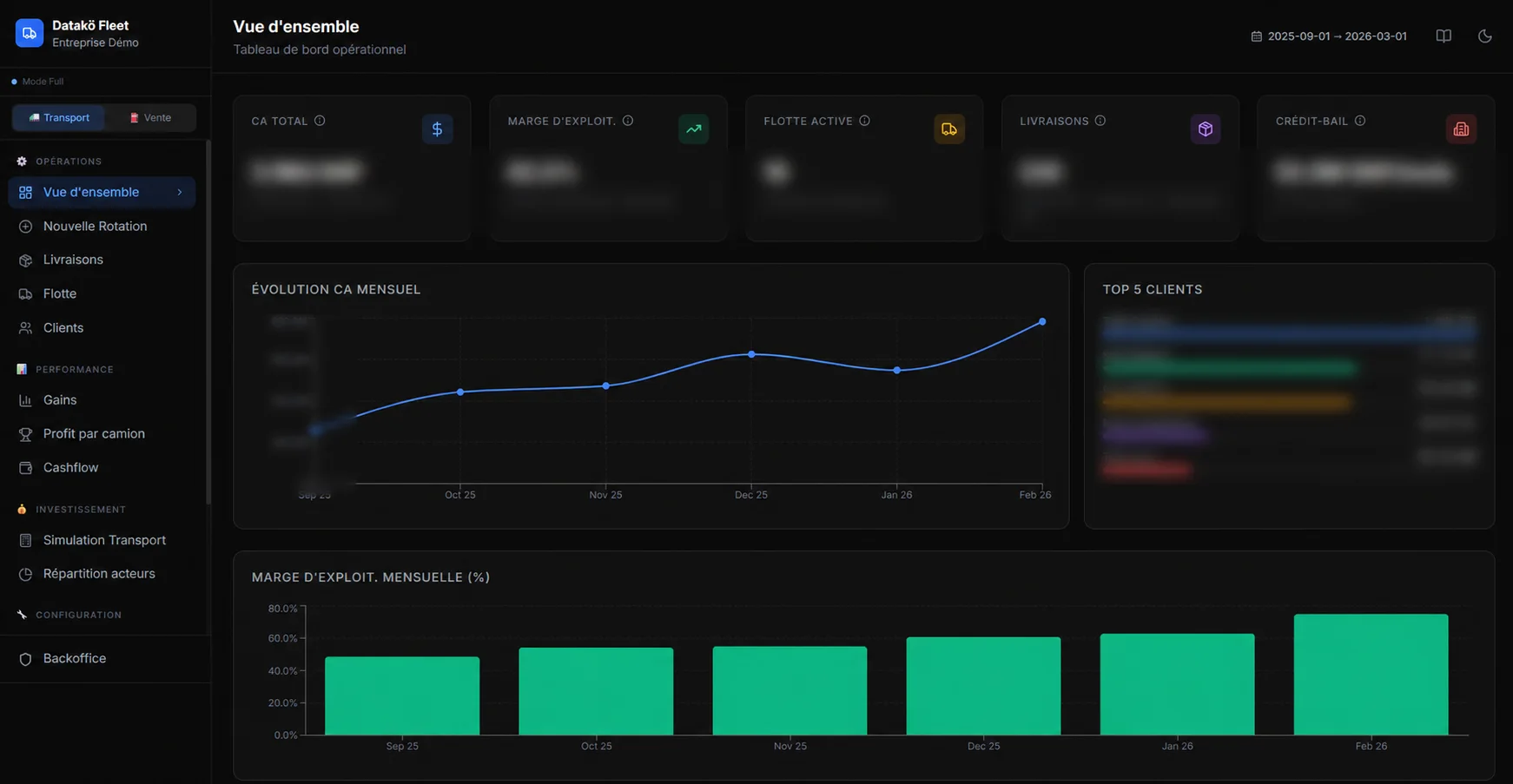Switch to the Vente mode tab
The width and height of the screenshot is (1513, 784).
coord(150,117)
